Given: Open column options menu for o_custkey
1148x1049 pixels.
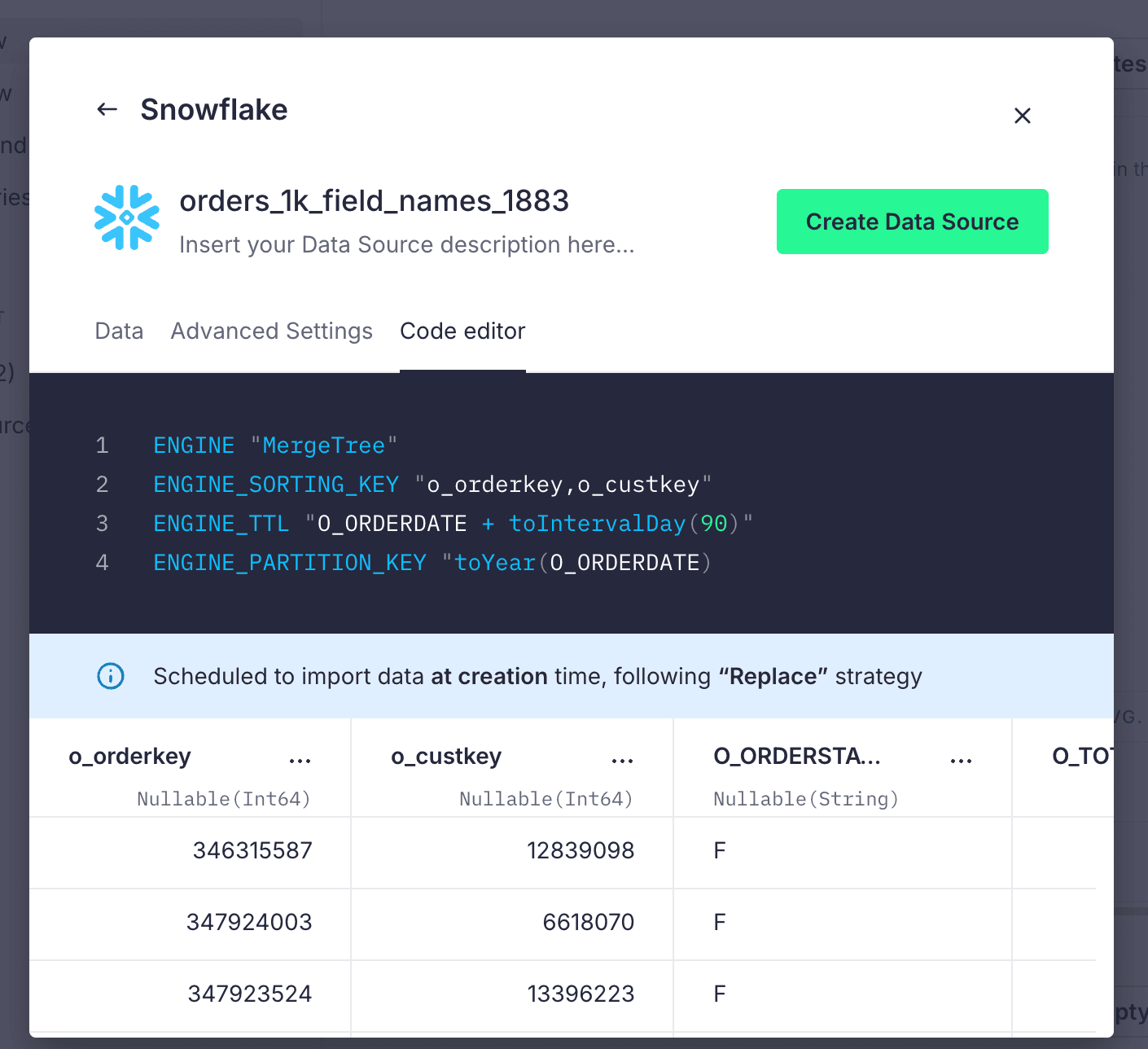Looking at the screenshot, I should point(622,758).
